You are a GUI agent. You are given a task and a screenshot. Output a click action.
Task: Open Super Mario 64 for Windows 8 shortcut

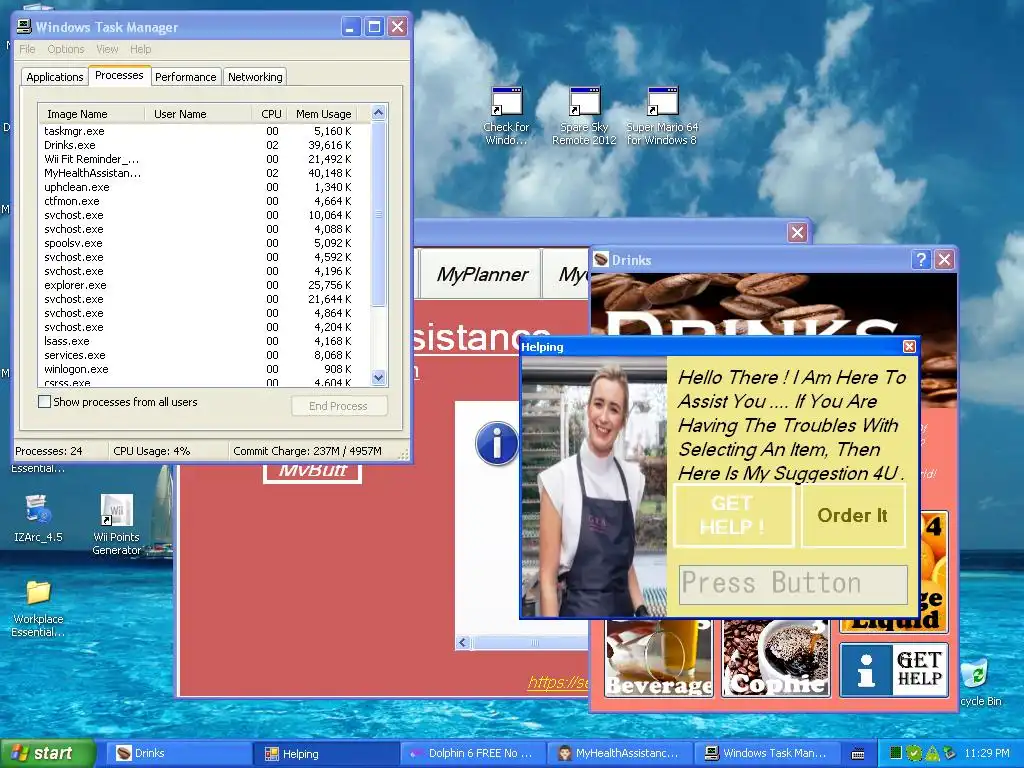tap(662, 117)
